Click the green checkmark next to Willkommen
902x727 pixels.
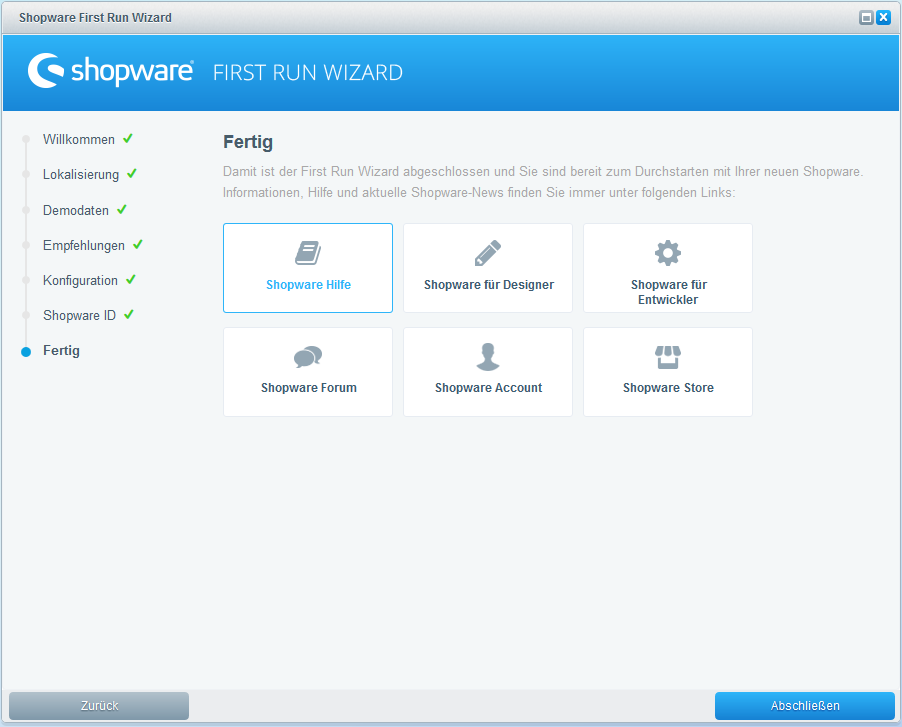point(128,139)
